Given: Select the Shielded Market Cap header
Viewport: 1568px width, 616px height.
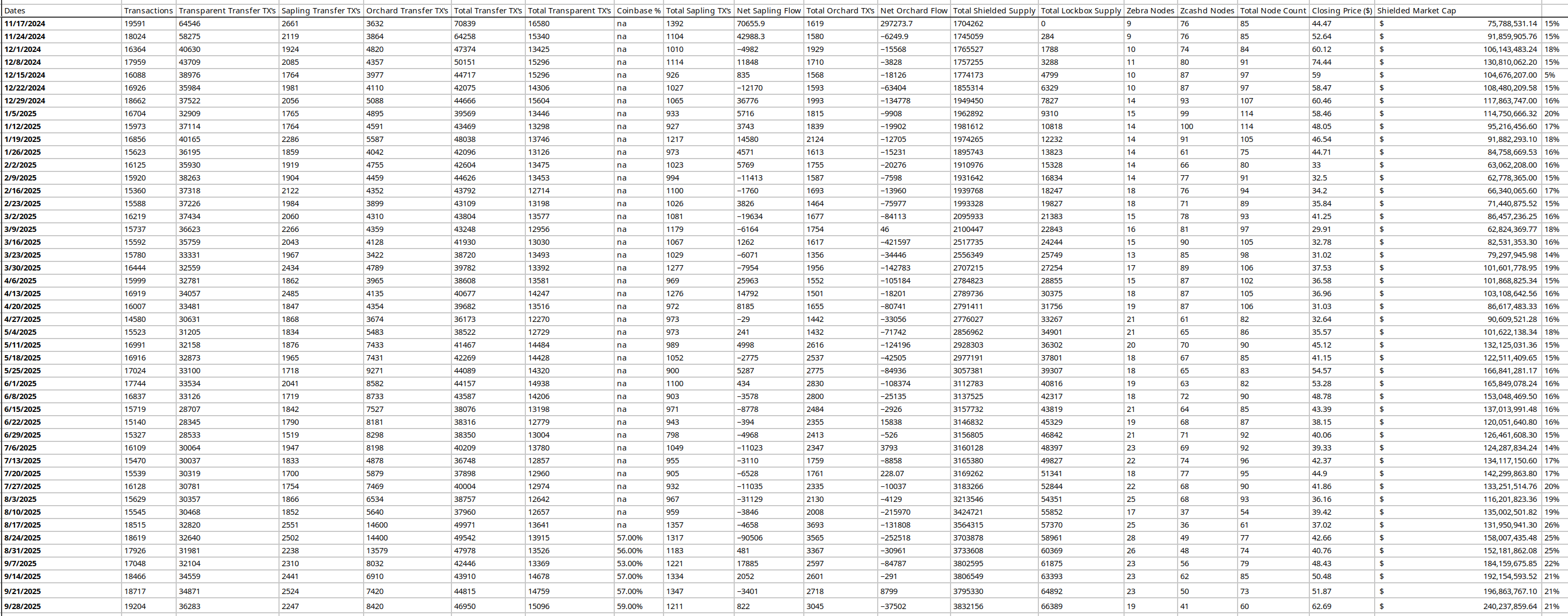Looking at the screenshot, I should click(x=1416, y=11).
